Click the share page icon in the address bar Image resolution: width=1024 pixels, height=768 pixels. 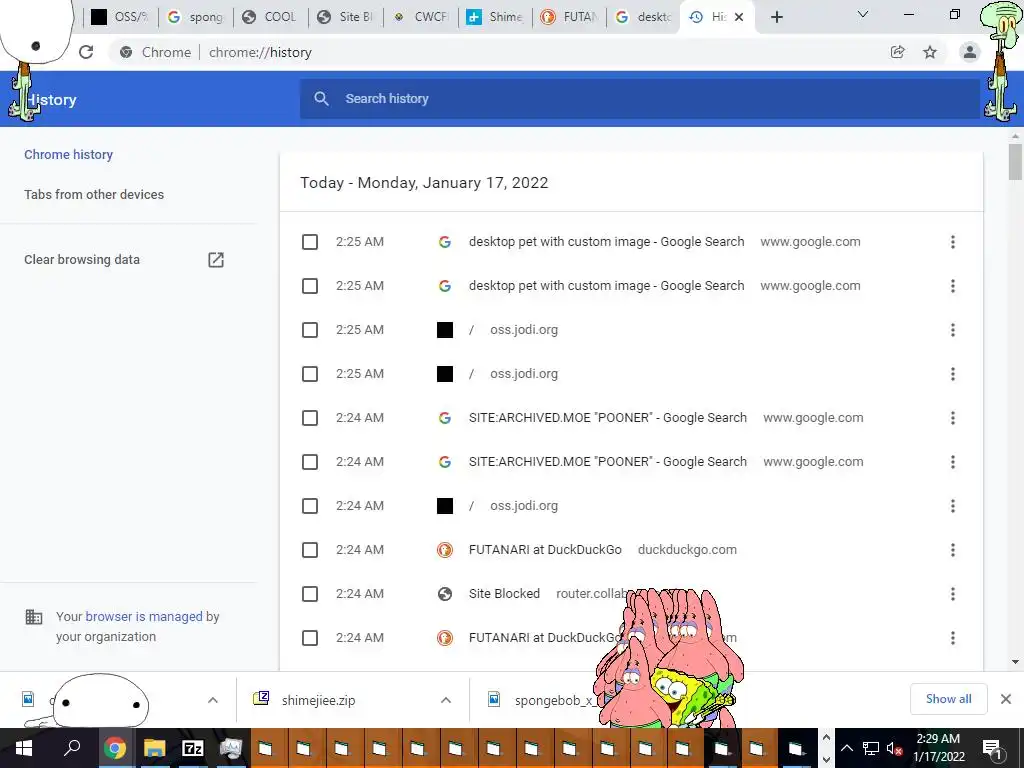tap(897, 52)
